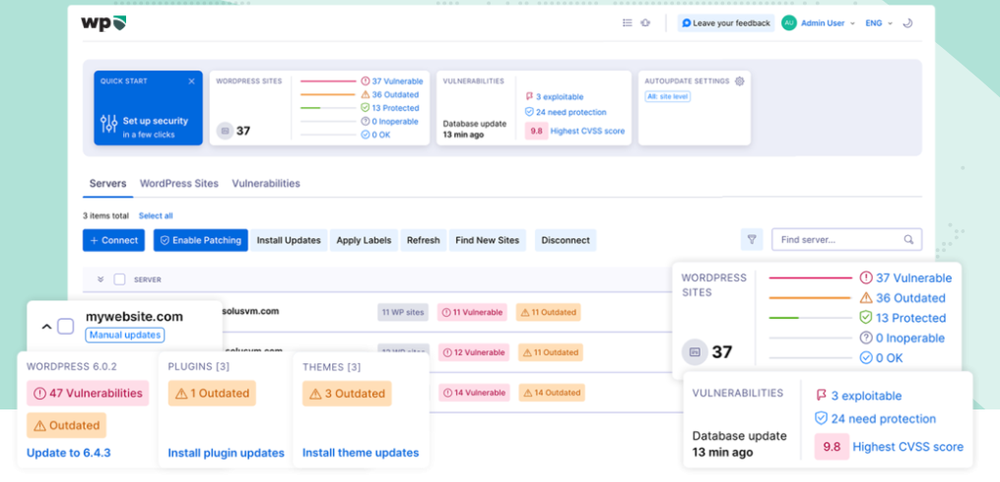
Task: Click the Connect button
Action: pyautogui.click(x=114, y=240)
